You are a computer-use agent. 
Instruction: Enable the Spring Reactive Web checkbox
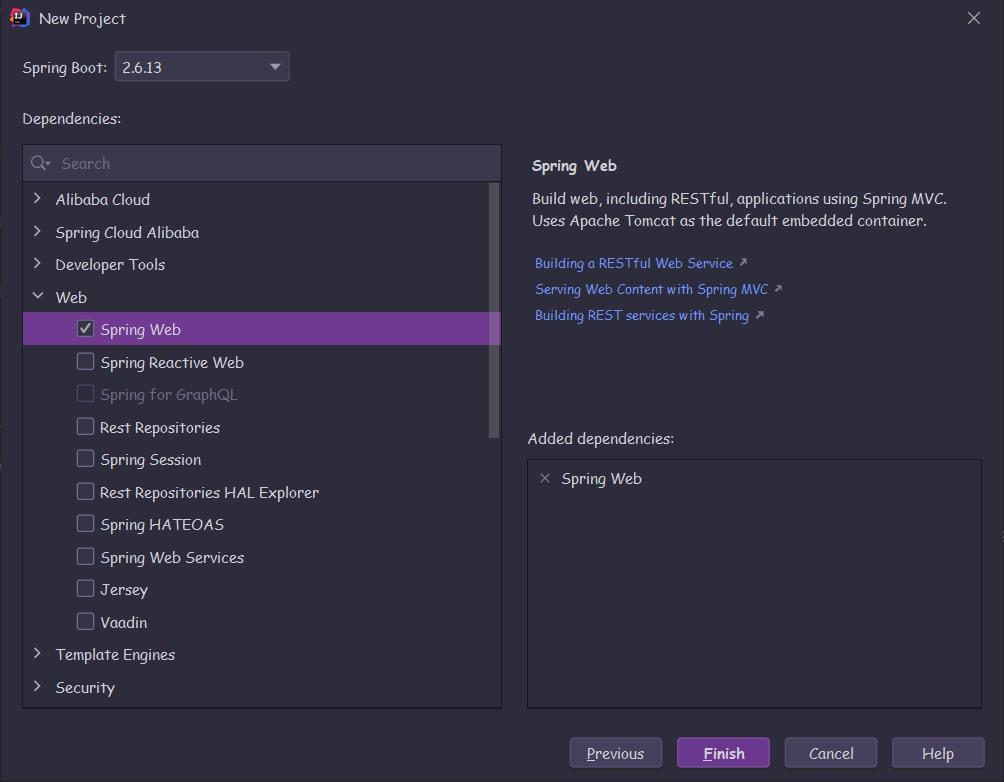click(x=86, y=362)
